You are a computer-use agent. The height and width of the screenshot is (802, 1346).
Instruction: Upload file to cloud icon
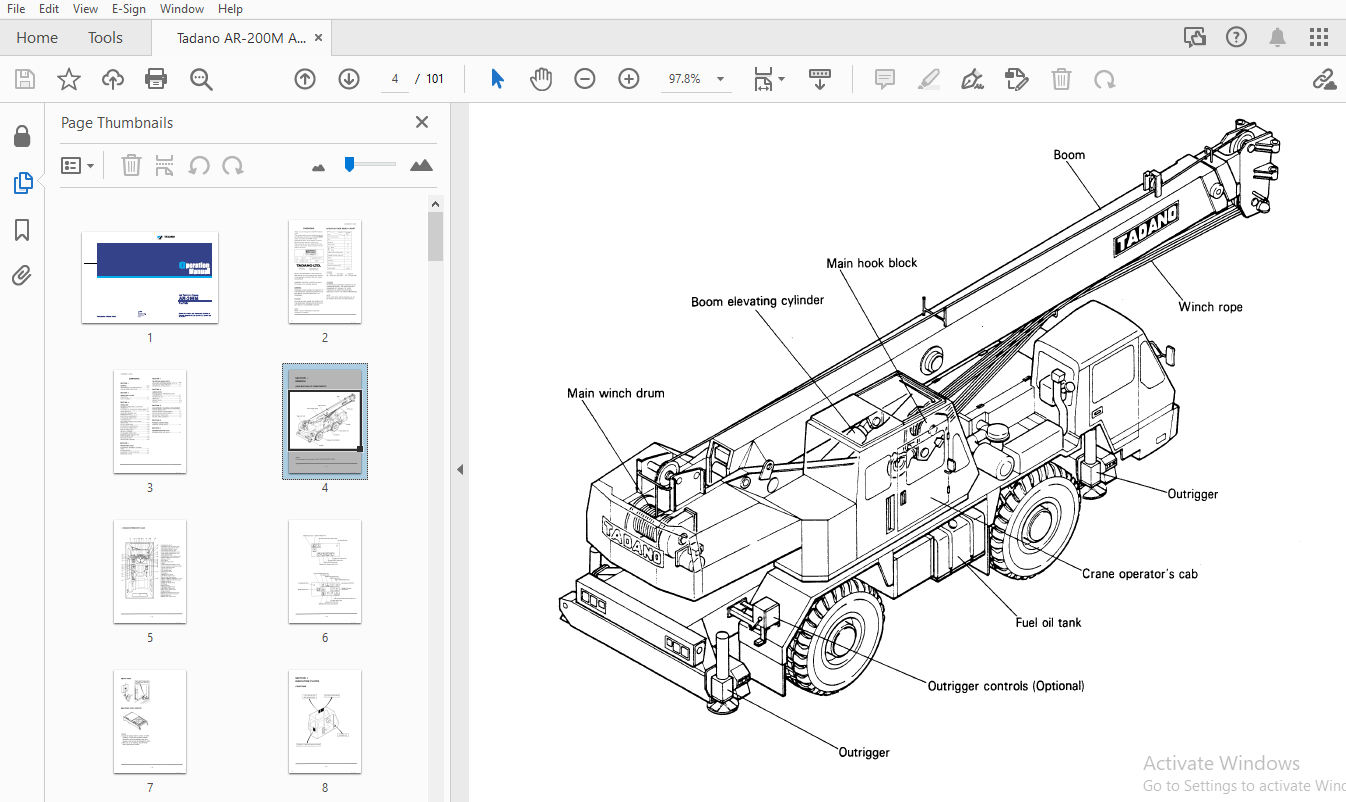113,79
